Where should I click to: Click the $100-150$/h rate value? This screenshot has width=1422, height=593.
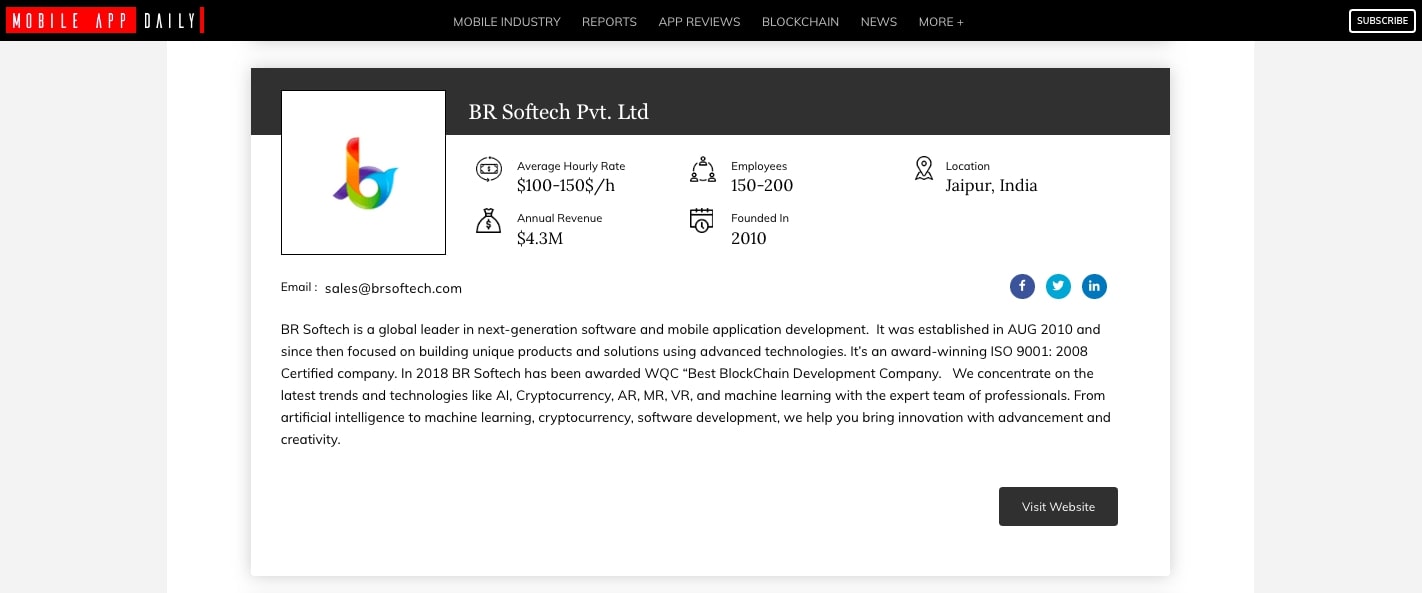tap(566, 185)
